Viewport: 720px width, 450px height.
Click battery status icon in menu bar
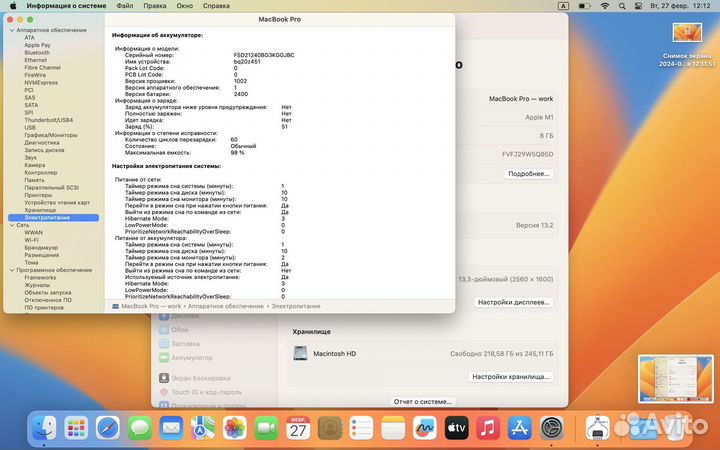click(584, 6)
